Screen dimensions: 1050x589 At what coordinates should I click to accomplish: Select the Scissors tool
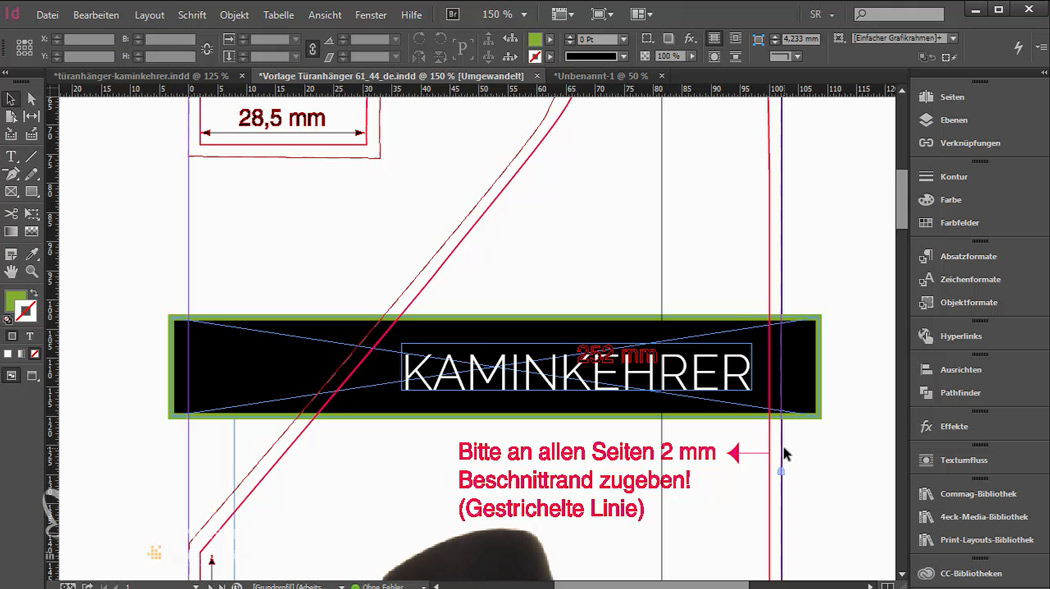(x=11, y=214)
